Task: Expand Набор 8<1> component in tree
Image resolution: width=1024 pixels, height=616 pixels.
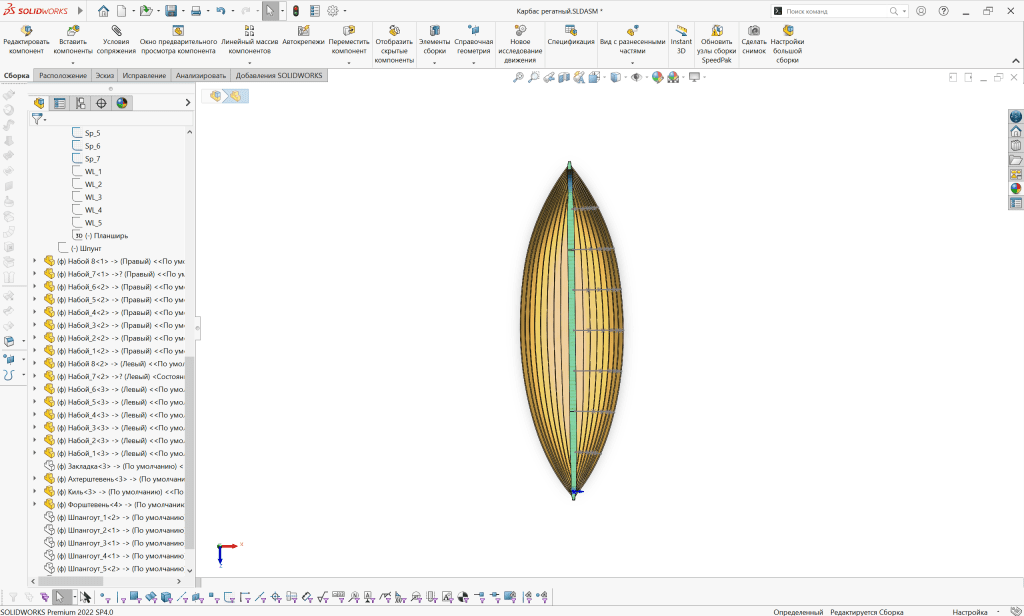Action: 35,261
